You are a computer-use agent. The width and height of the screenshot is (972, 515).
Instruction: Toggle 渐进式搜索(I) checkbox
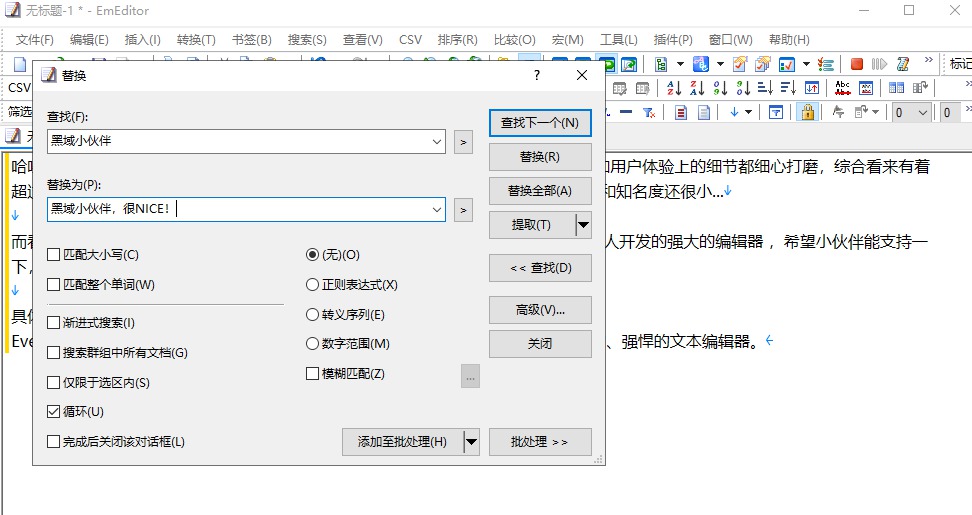tap(91, 323)
